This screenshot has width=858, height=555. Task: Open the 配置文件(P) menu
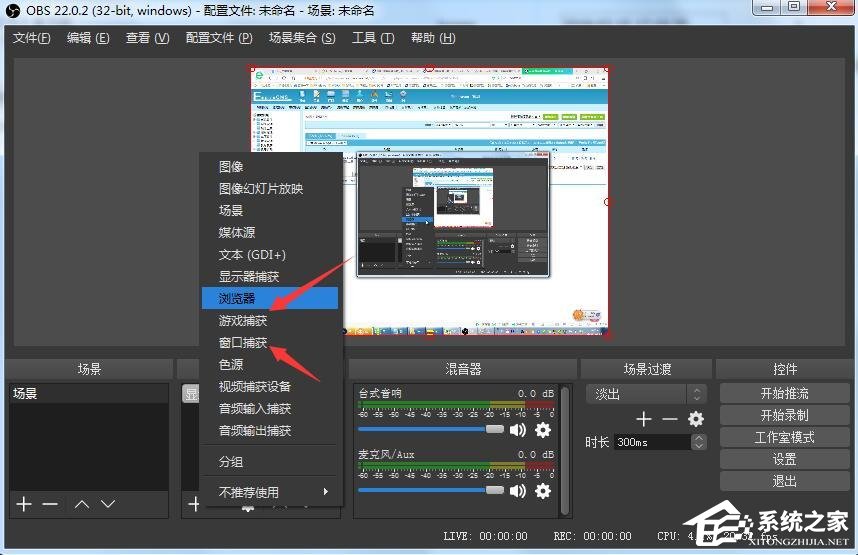[219, 38]
